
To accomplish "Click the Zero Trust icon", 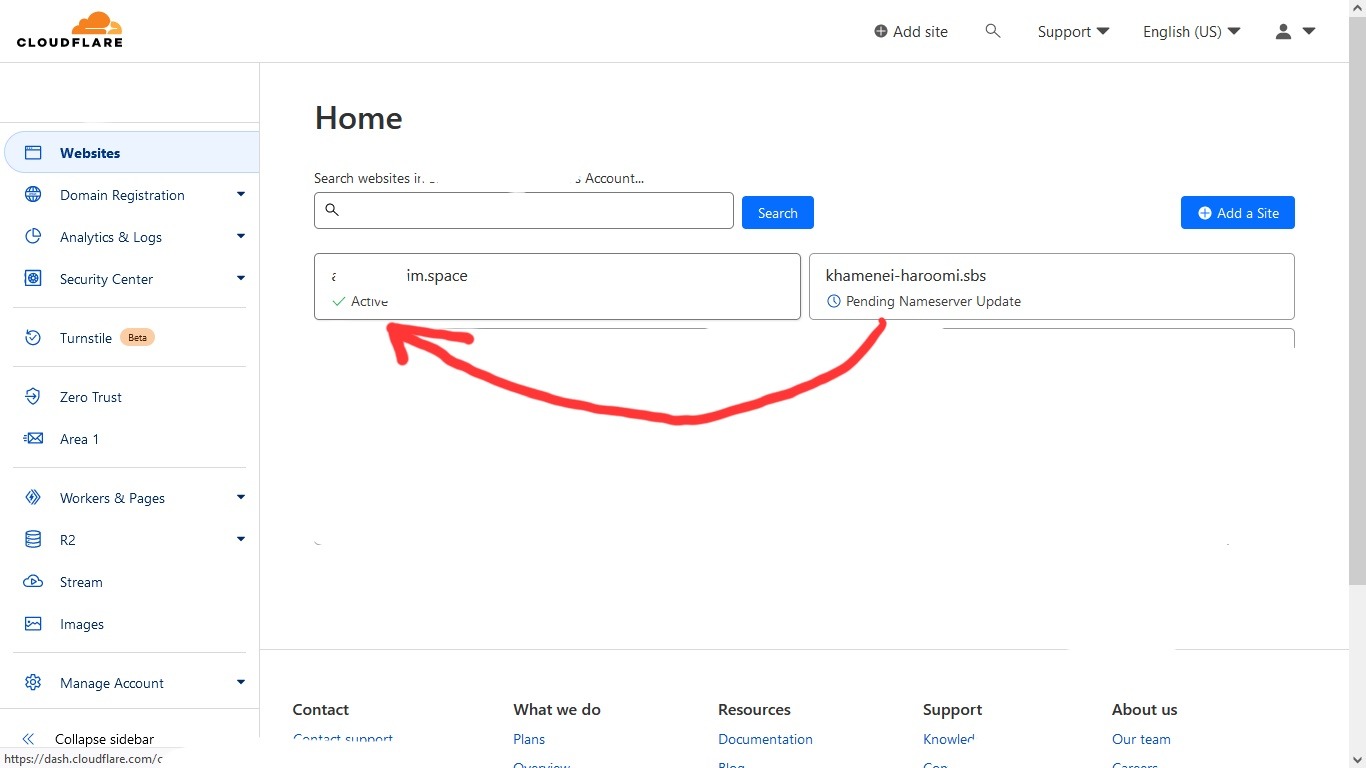I will tap(33, 397).
